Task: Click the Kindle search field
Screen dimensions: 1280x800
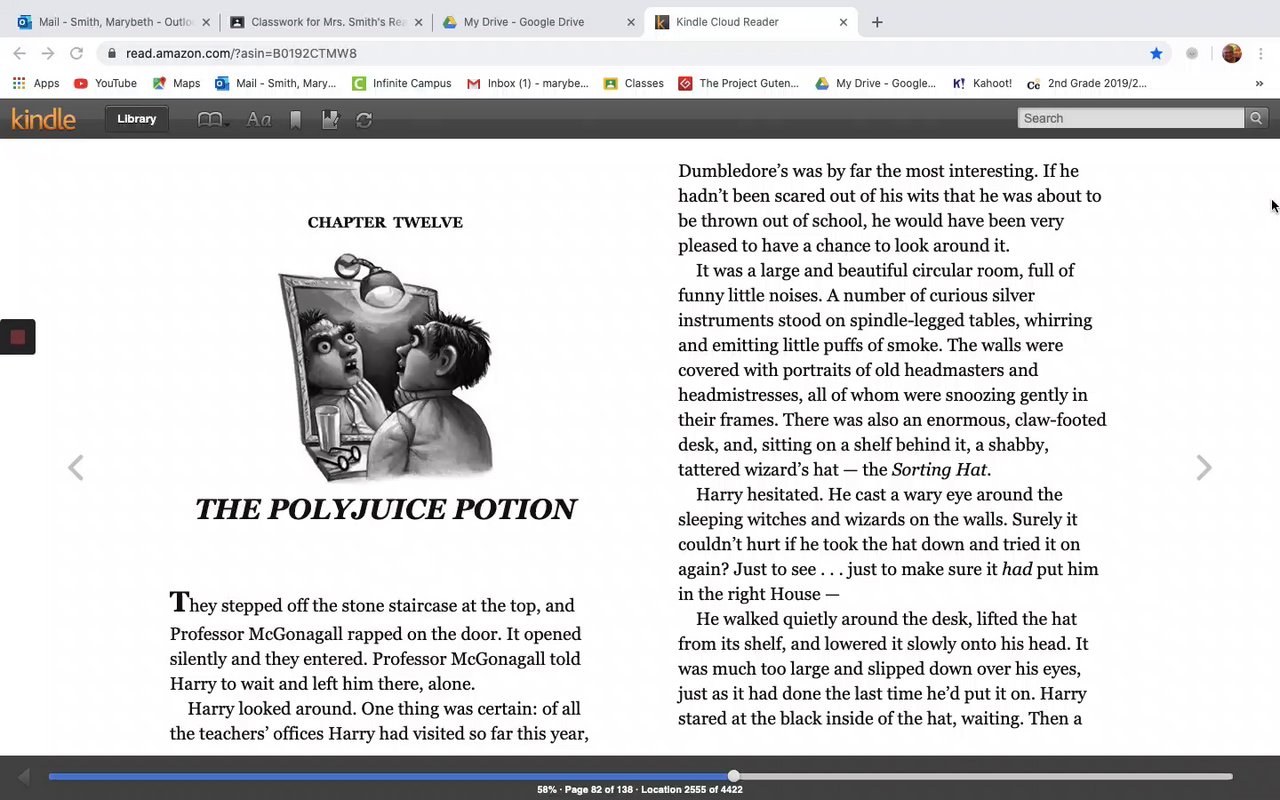Action: [1131, 118]
